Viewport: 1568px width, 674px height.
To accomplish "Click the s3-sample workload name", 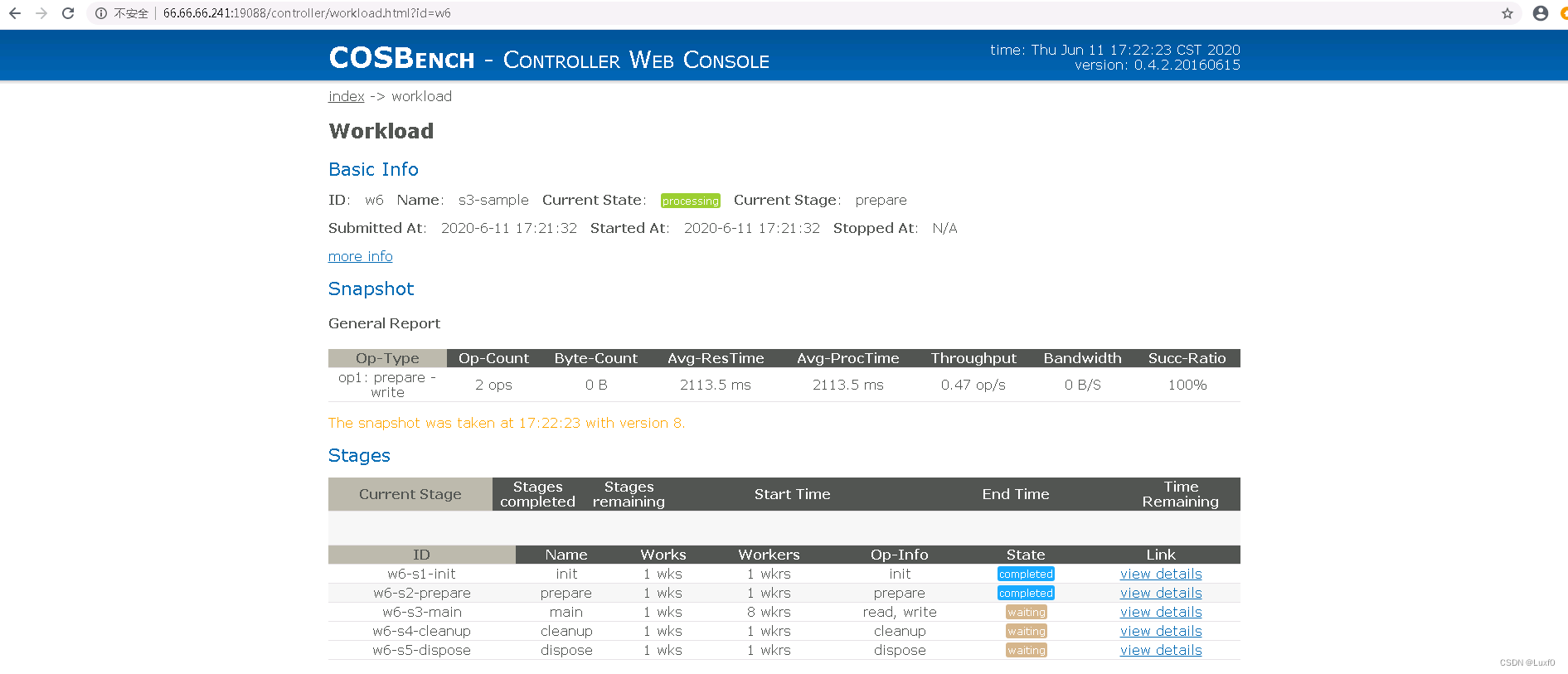I will (x=493, y=201).
